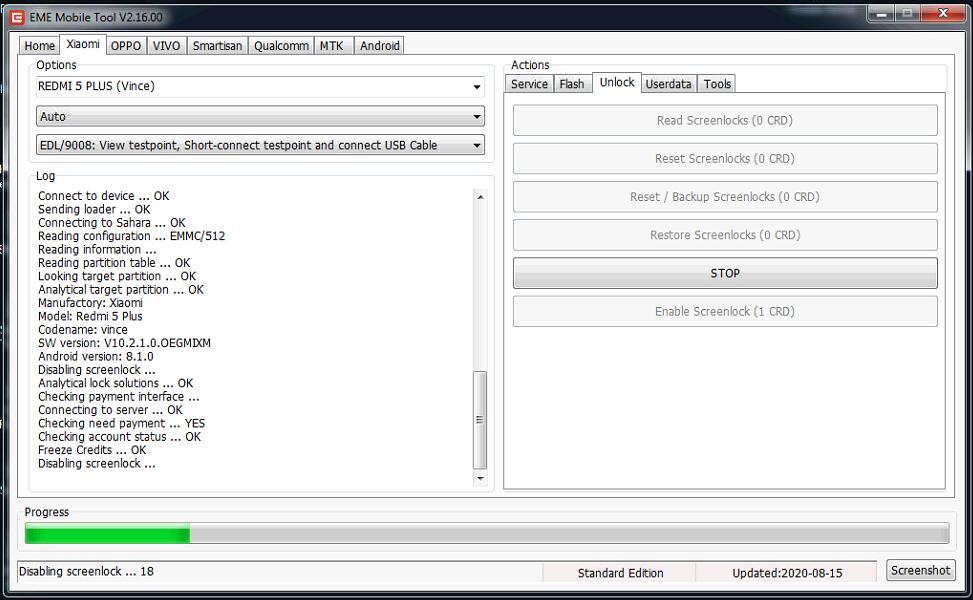Open the VIVO tab
The height and width of the screenshot is (600, 973).
point(166,46)
